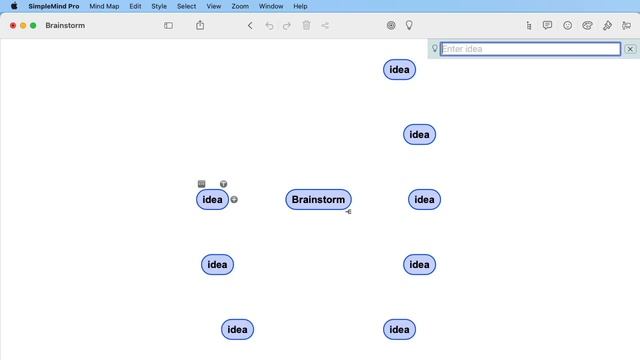Click the redo arrow icon
The height and width of the screenshot is (360, 640).
[x=287, y=26]
